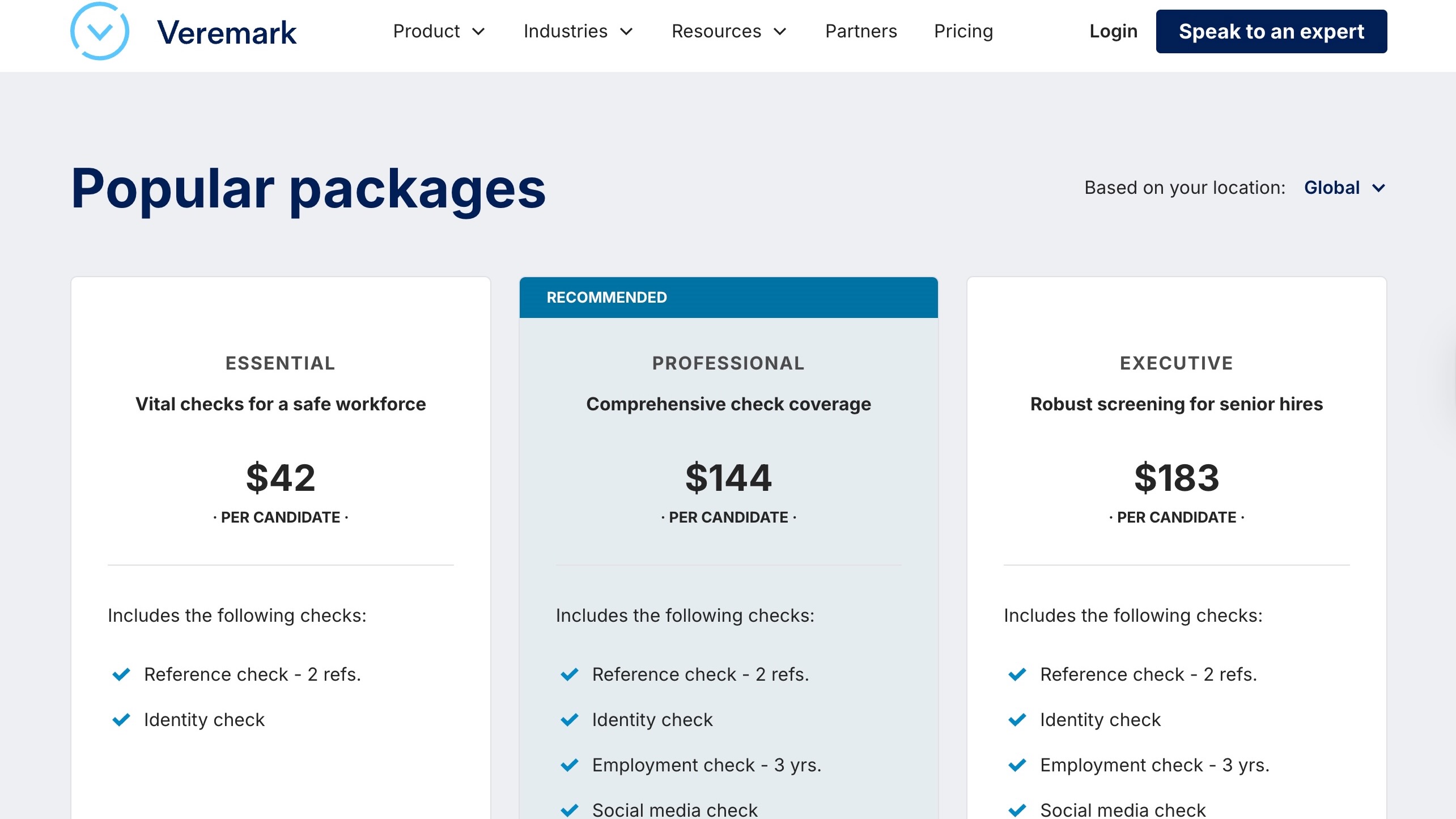1456x819 pixels.
Task: Click the checkmark beside Reference check in Essential
Action: 120,674
